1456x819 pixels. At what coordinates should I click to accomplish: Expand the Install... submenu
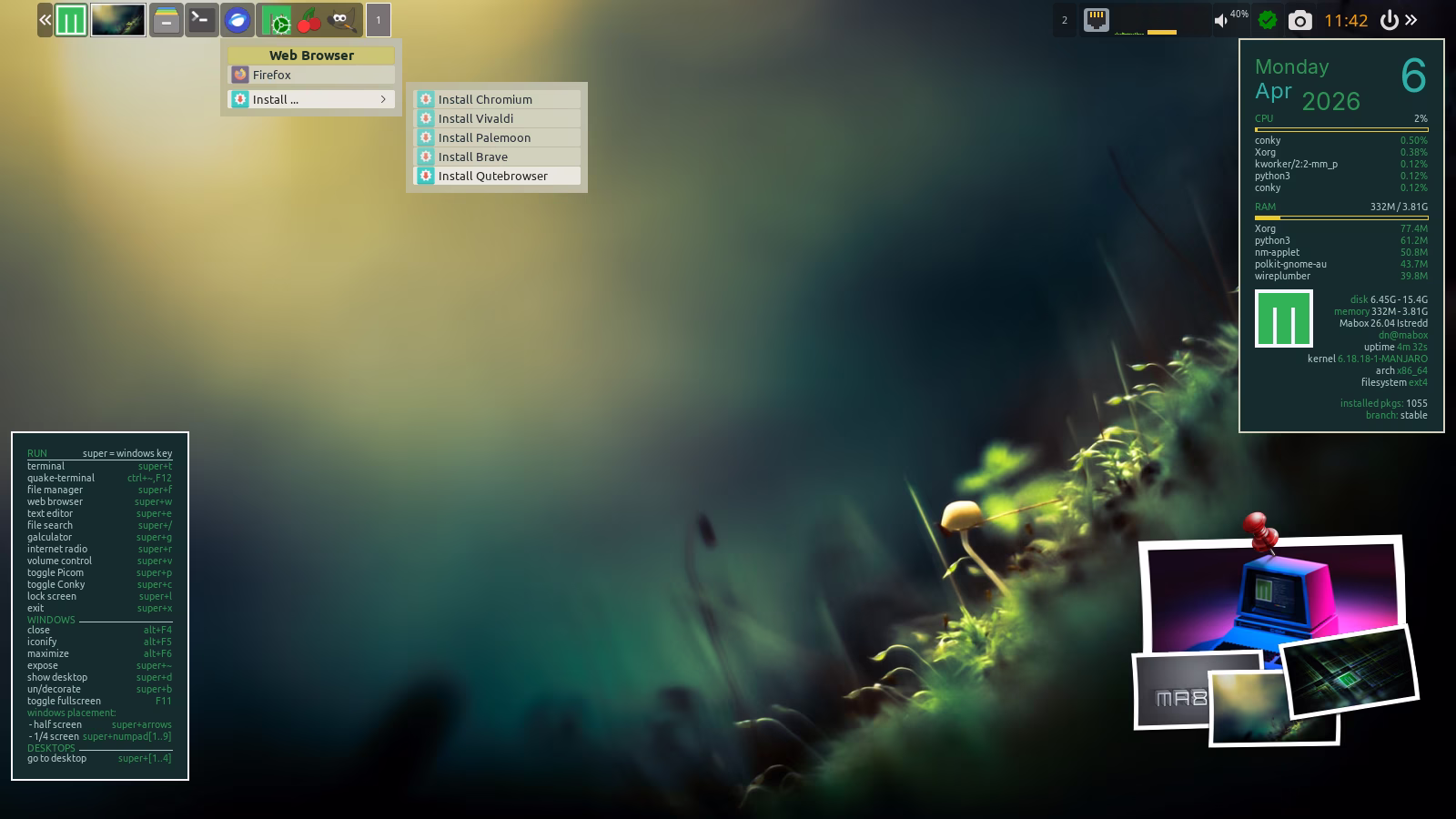tap(311, 99)
